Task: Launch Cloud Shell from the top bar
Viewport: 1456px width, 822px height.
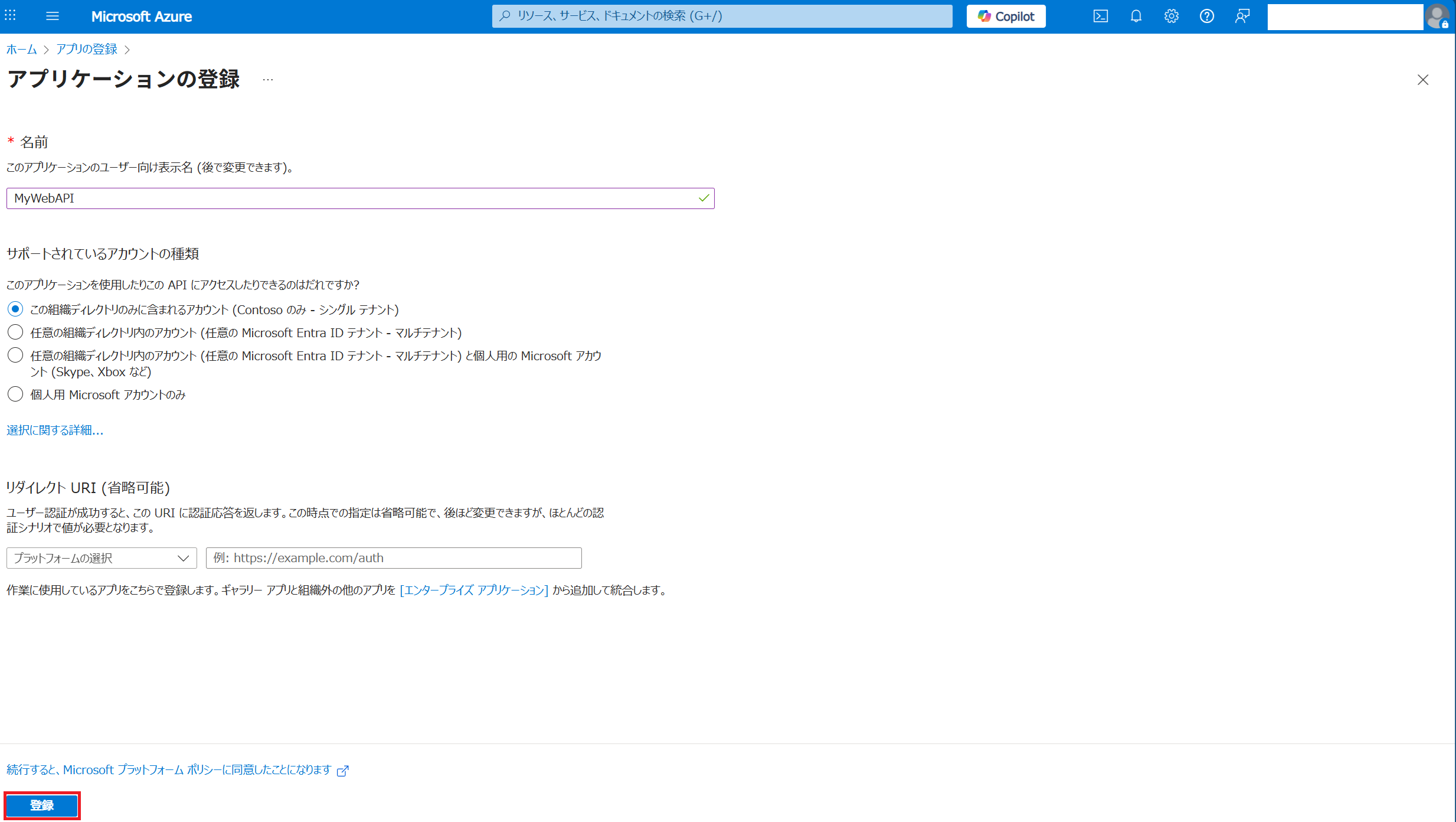Action: click(x=1100, y=16)
